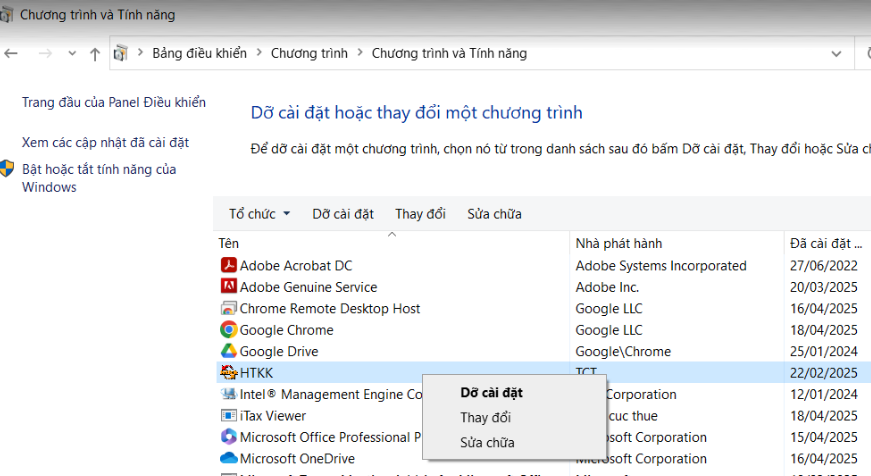The height and width of the screenshot is (476, 871).
Task: Expand the address bar history dropdown
Action: pyautogui.click(x=836, y=54)
